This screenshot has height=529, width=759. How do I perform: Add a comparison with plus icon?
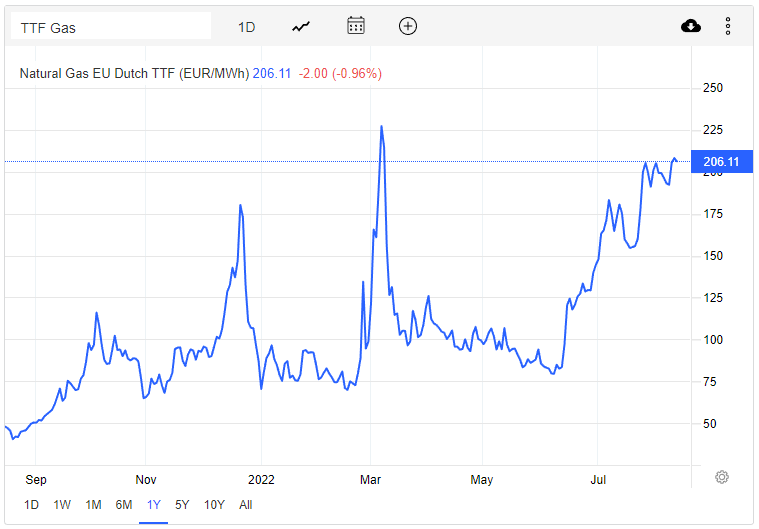[x=408, y=26]
